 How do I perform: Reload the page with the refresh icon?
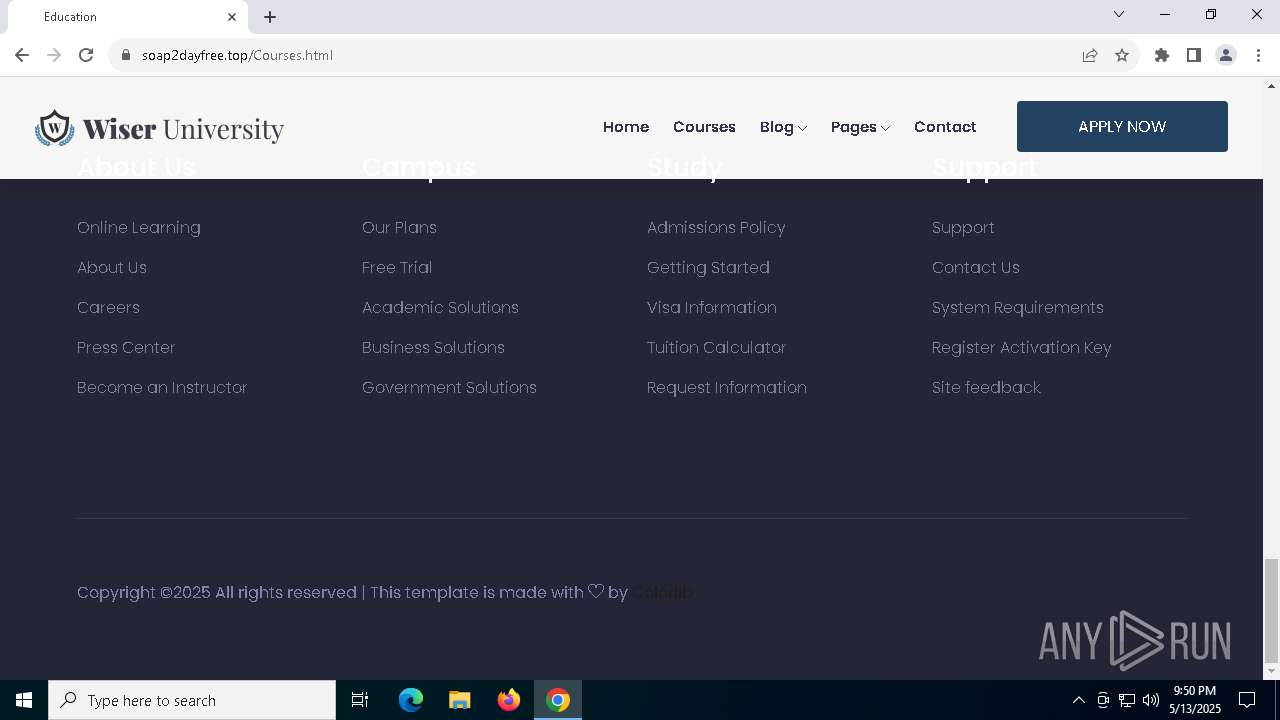point(86,55)
